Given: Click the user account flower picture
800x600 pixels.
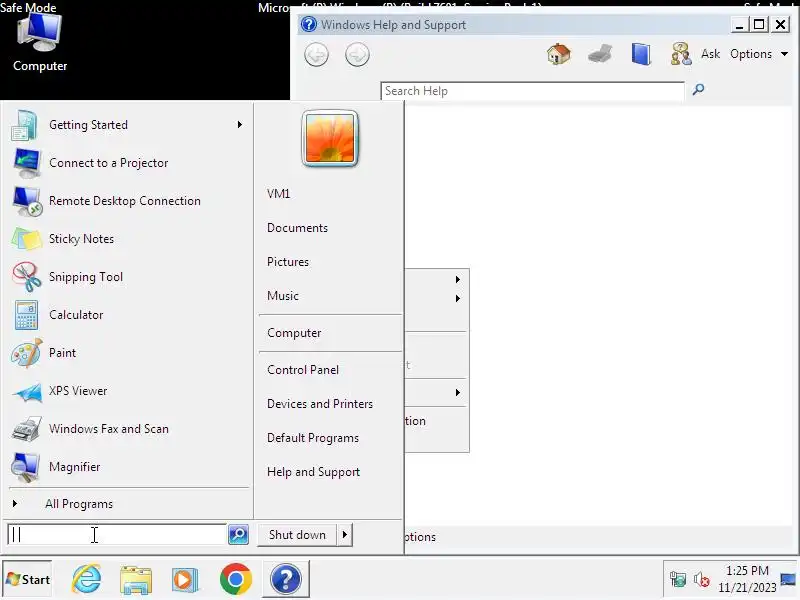Looking at the screenshot, I should coord(330,138).
